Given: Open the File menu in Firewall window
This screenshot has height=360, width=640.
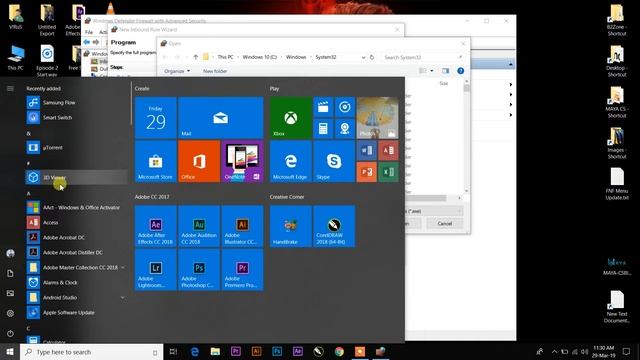Looking at the screenshot, I should (89, 32).
